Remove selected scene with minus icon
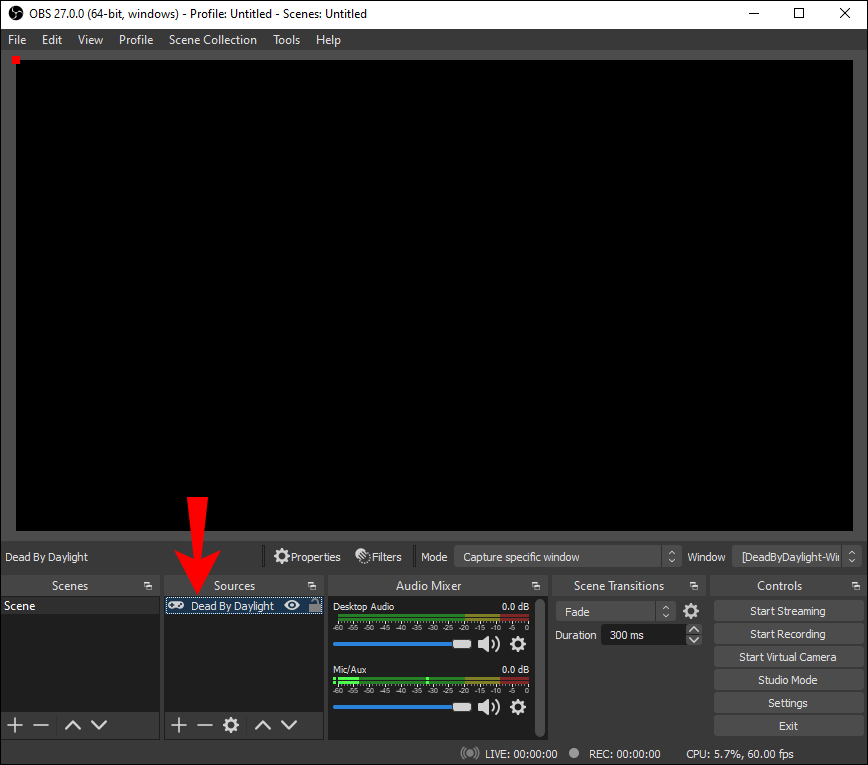 pyautogui.click(x=41, y=725)
